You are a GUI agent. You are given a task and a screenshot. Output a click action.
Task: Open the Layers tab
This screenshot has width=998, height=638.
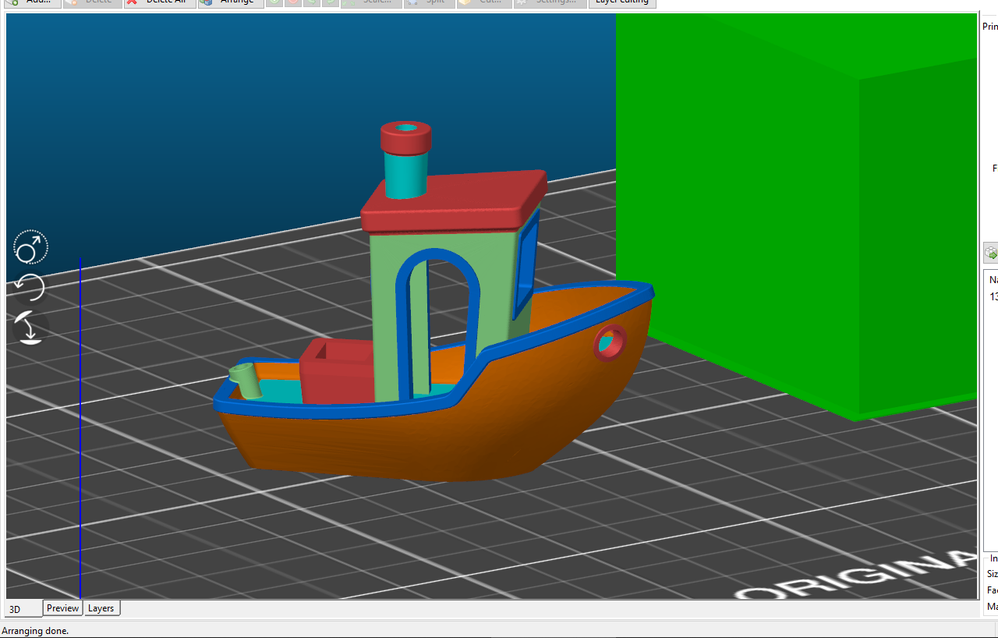coord(101,608)
